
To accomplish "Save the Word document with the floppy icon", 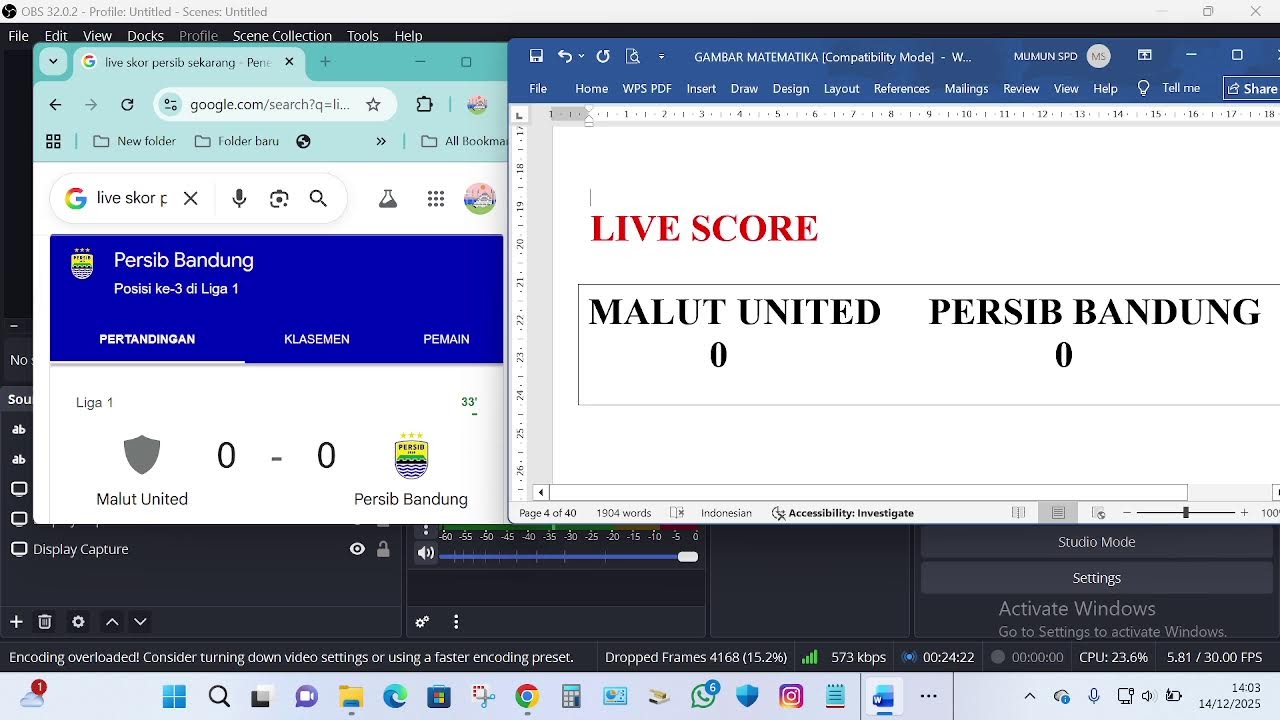I will coord(536,57).
